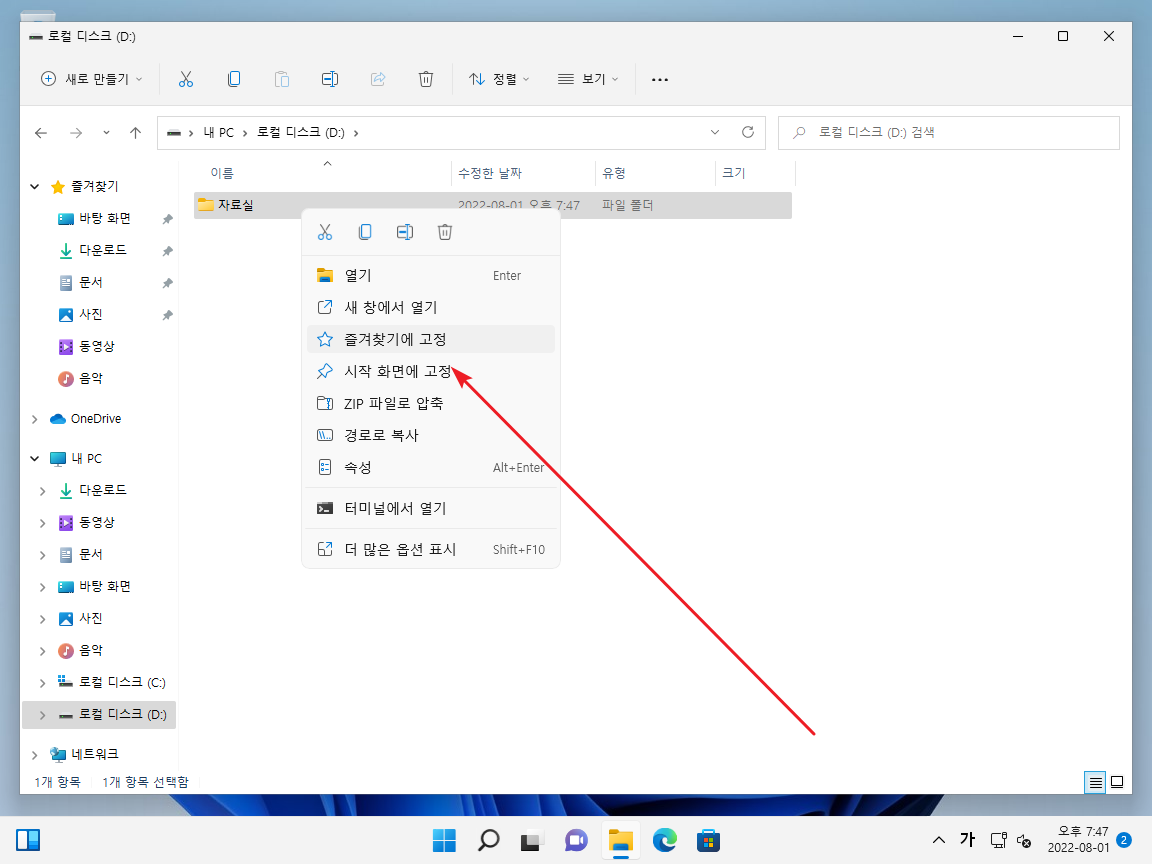Click the Cut icon in the toolbar
This screenshot has width=1152, height=864.
(x=186, y=79)
